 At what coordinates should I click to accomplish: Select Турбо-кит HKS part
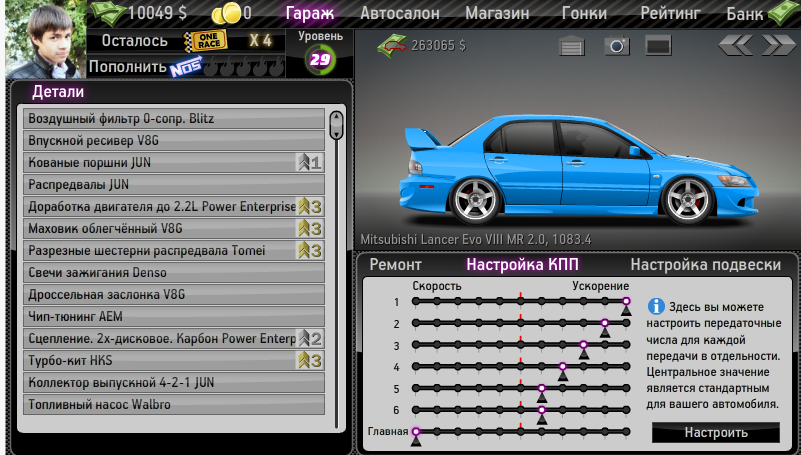pyautogui.click(x=174, y=360)
